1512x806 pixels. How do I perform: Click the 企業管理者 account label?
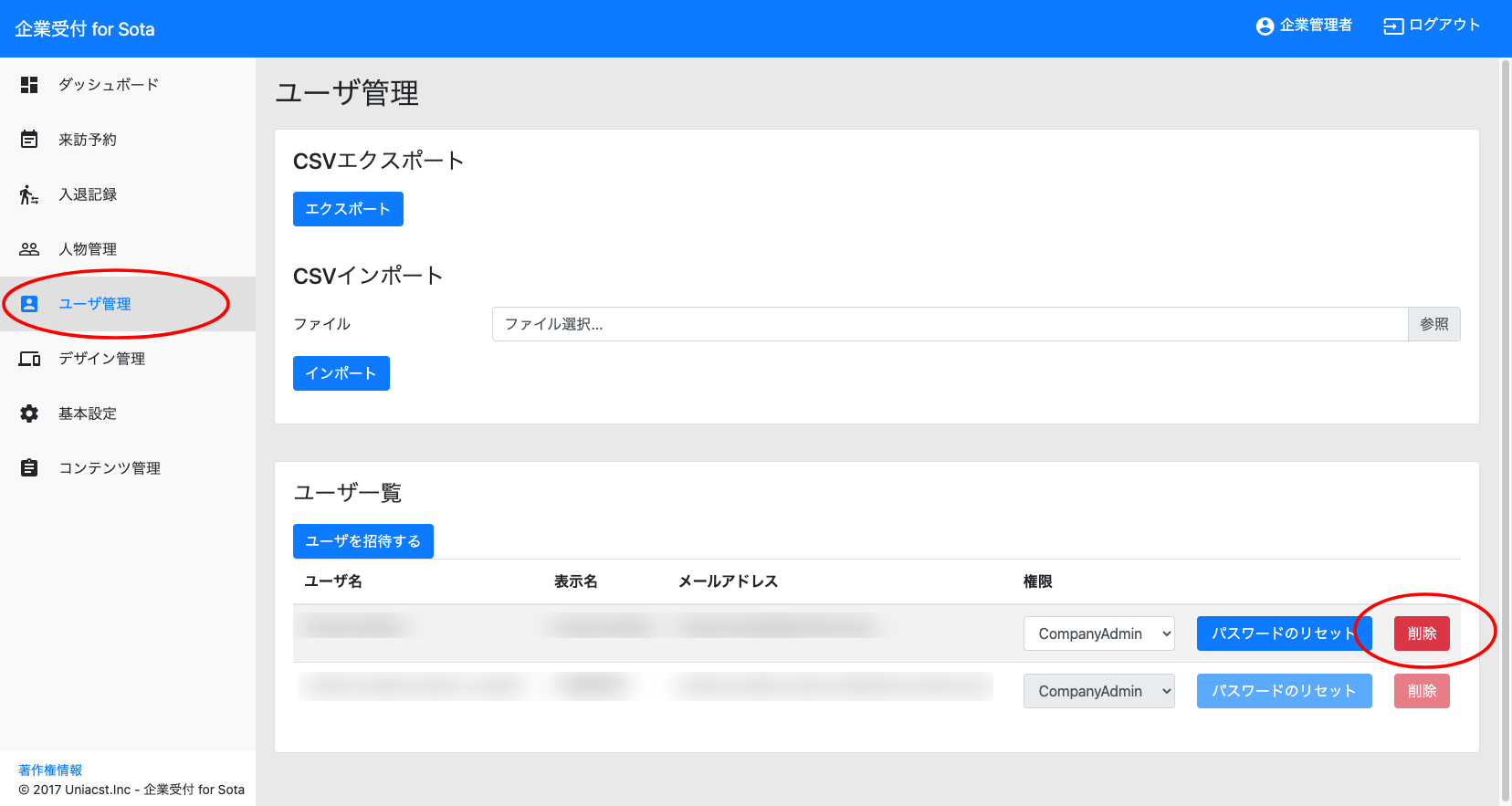[x=1316, y=26]
